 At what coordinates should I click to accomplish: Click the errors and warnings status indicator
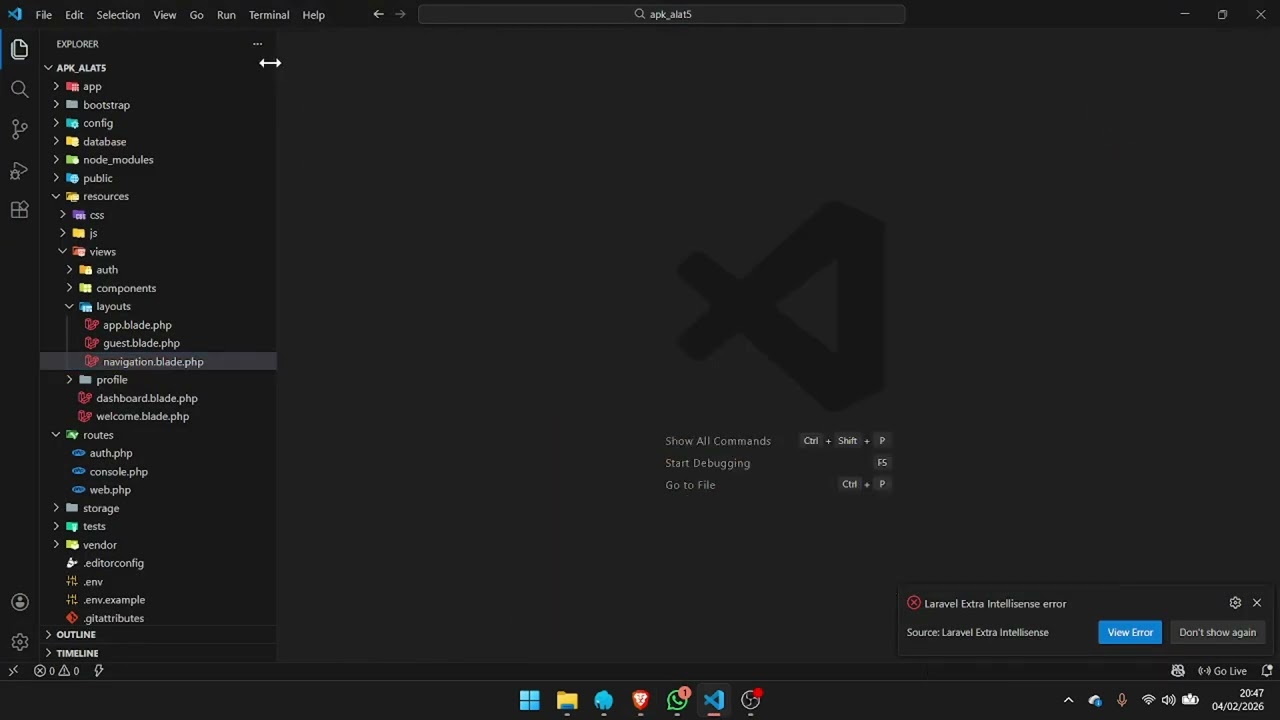point(56,671)
